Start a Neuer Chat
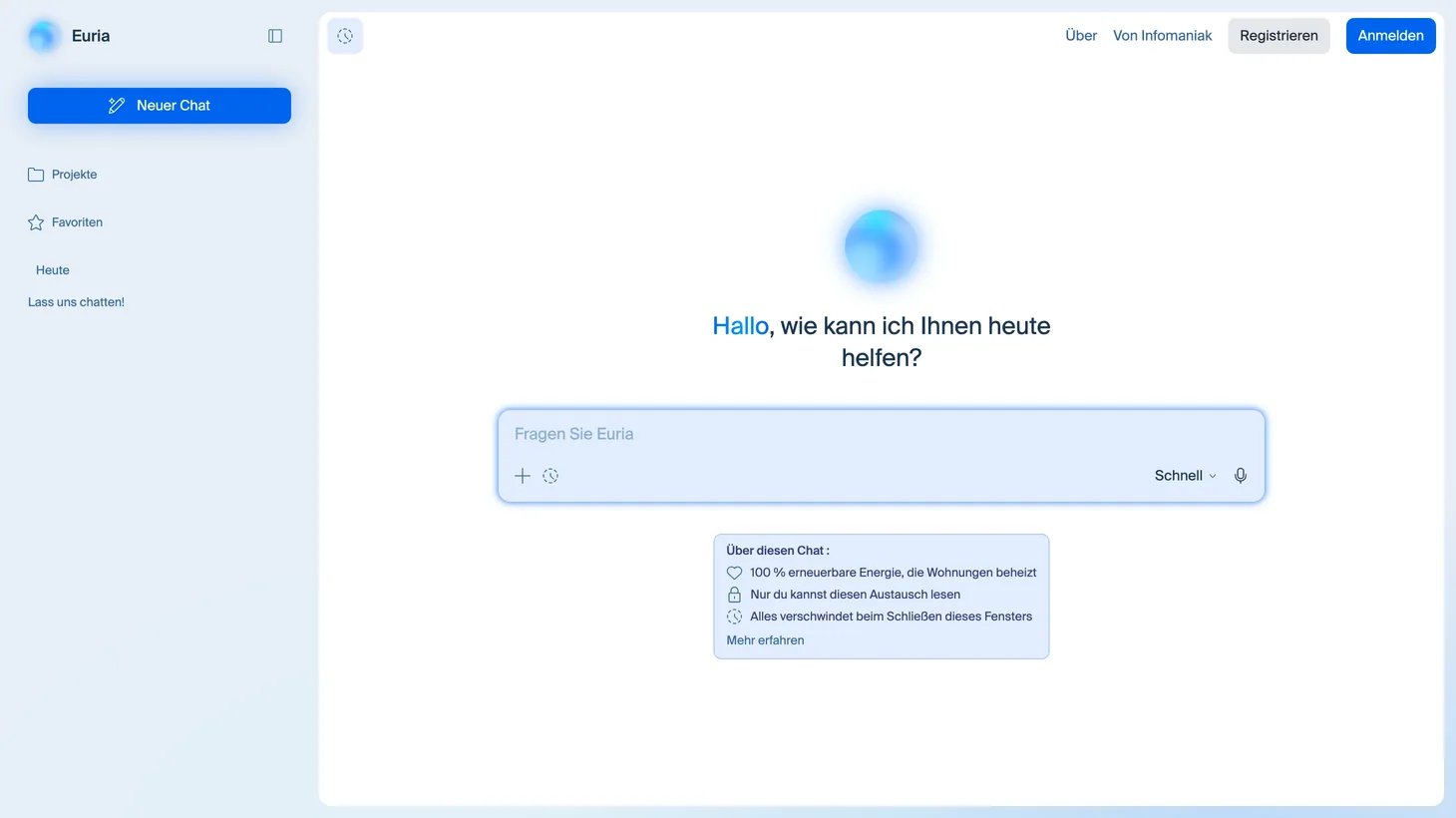Viewport: 1456px width, 818px height. (160, 106)
